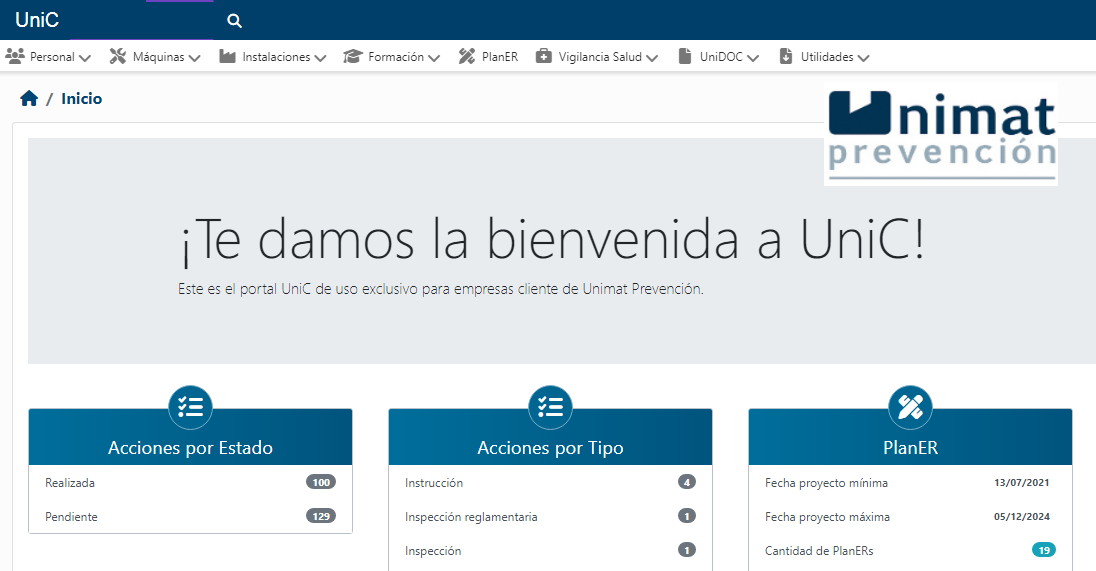Screen dimensions: 1096x571
Task: Select the Pendiente row
Action: (x=190, y=516)
